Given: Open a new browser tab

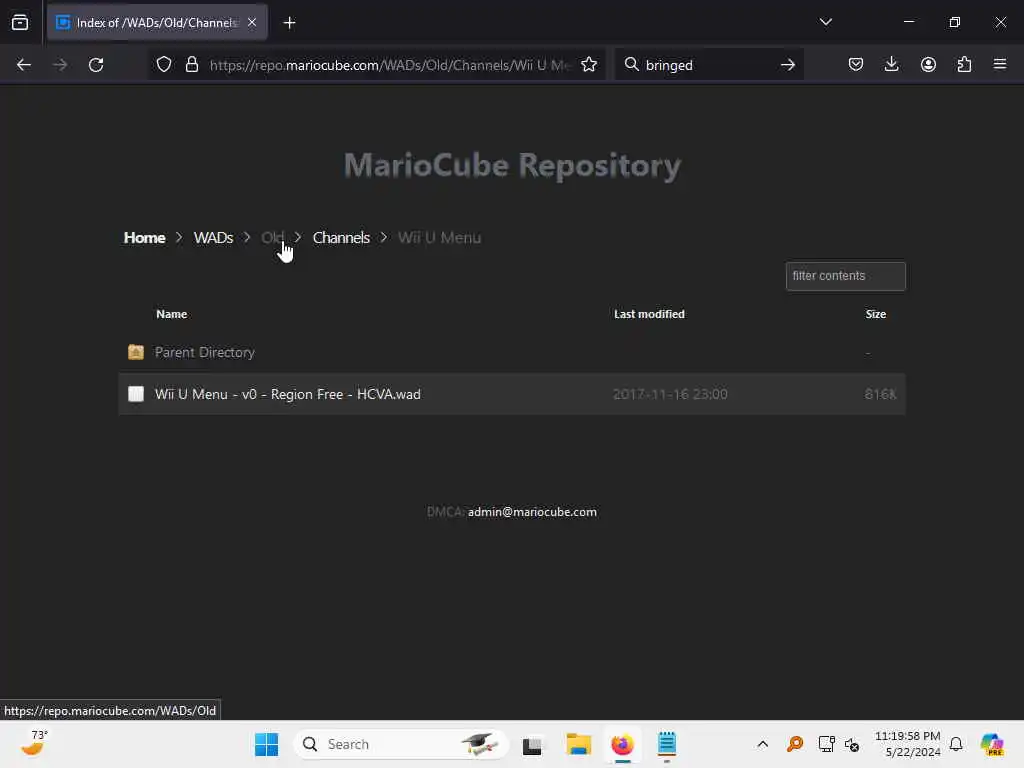Looking at the screenshot, I should 289,23.
